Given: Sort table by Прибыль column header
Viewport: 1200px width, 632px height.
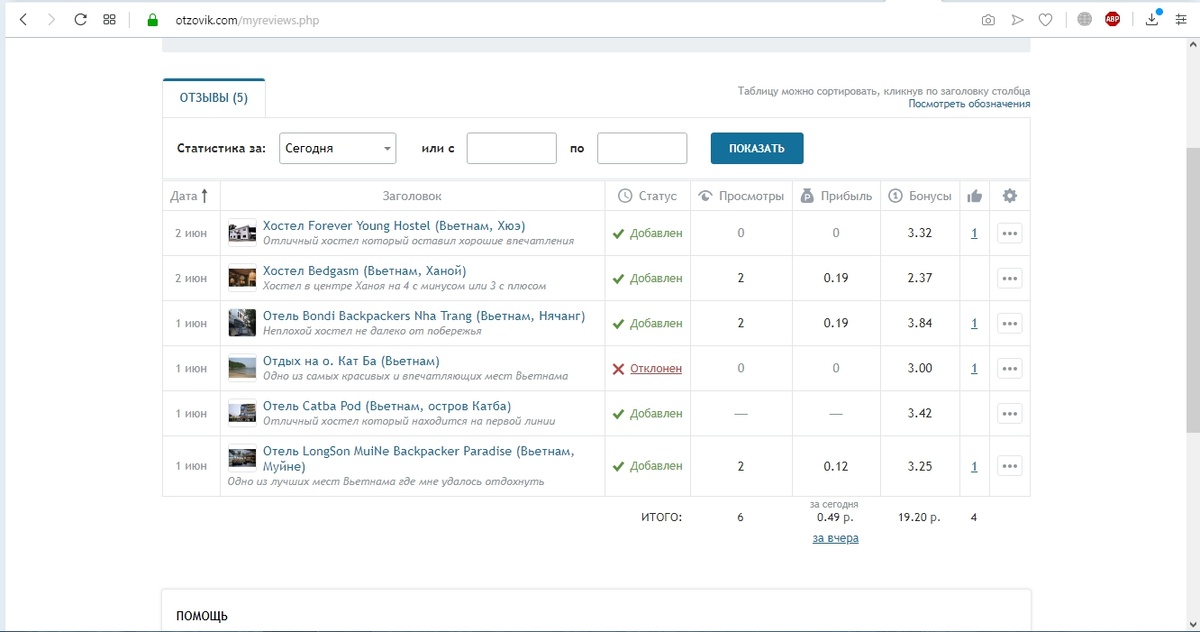Looking at the screenshot, I should coord(836,196).
